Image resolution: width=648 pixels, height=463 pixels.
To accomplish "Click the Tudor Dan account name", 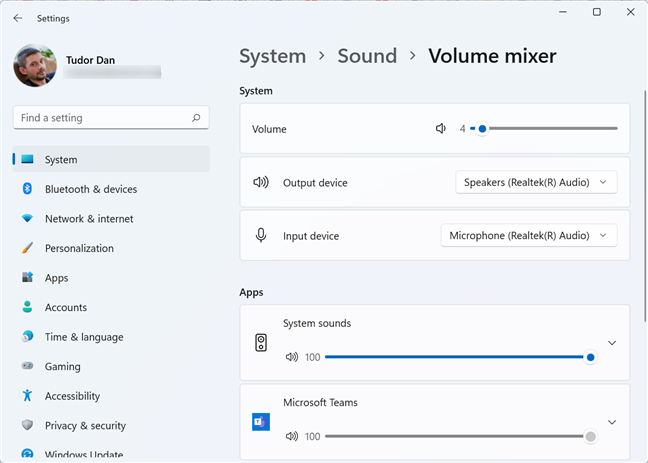I will pos(91,60).
